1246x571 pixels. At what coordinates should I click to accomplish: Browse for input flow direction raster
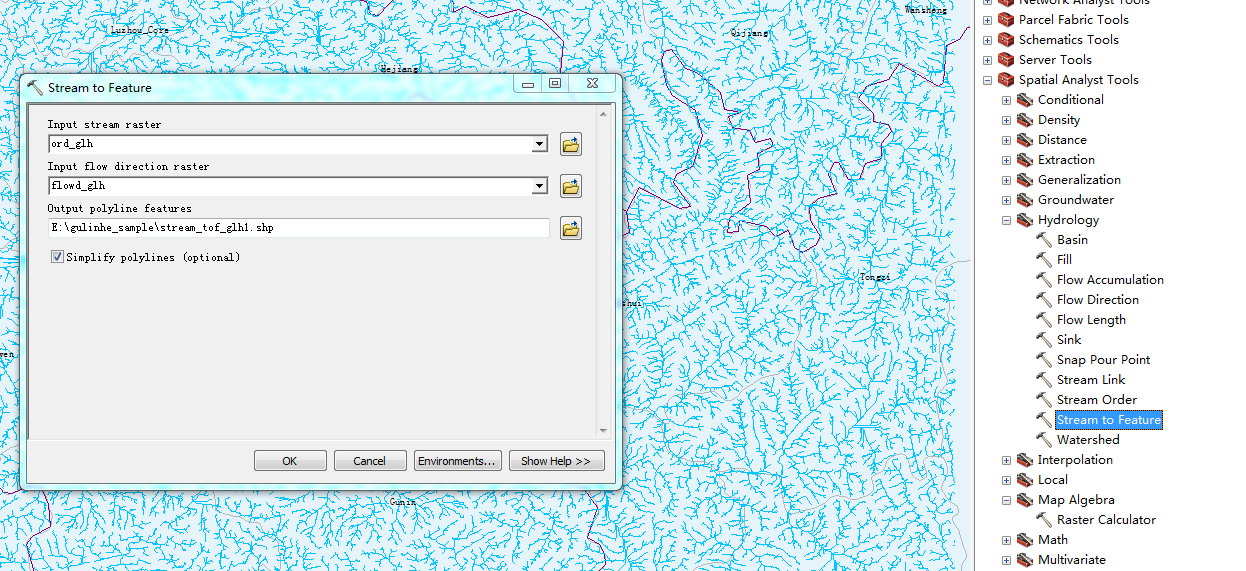click(571, 186)
